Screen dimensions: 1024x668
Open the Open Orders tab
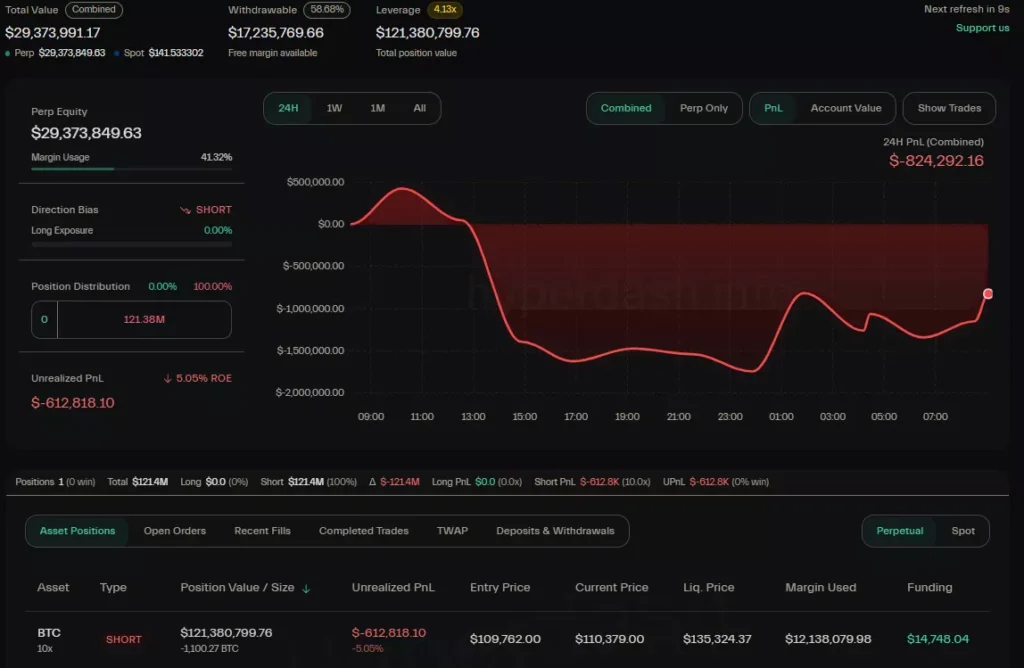pyautogui.click(x=175, y=531)
